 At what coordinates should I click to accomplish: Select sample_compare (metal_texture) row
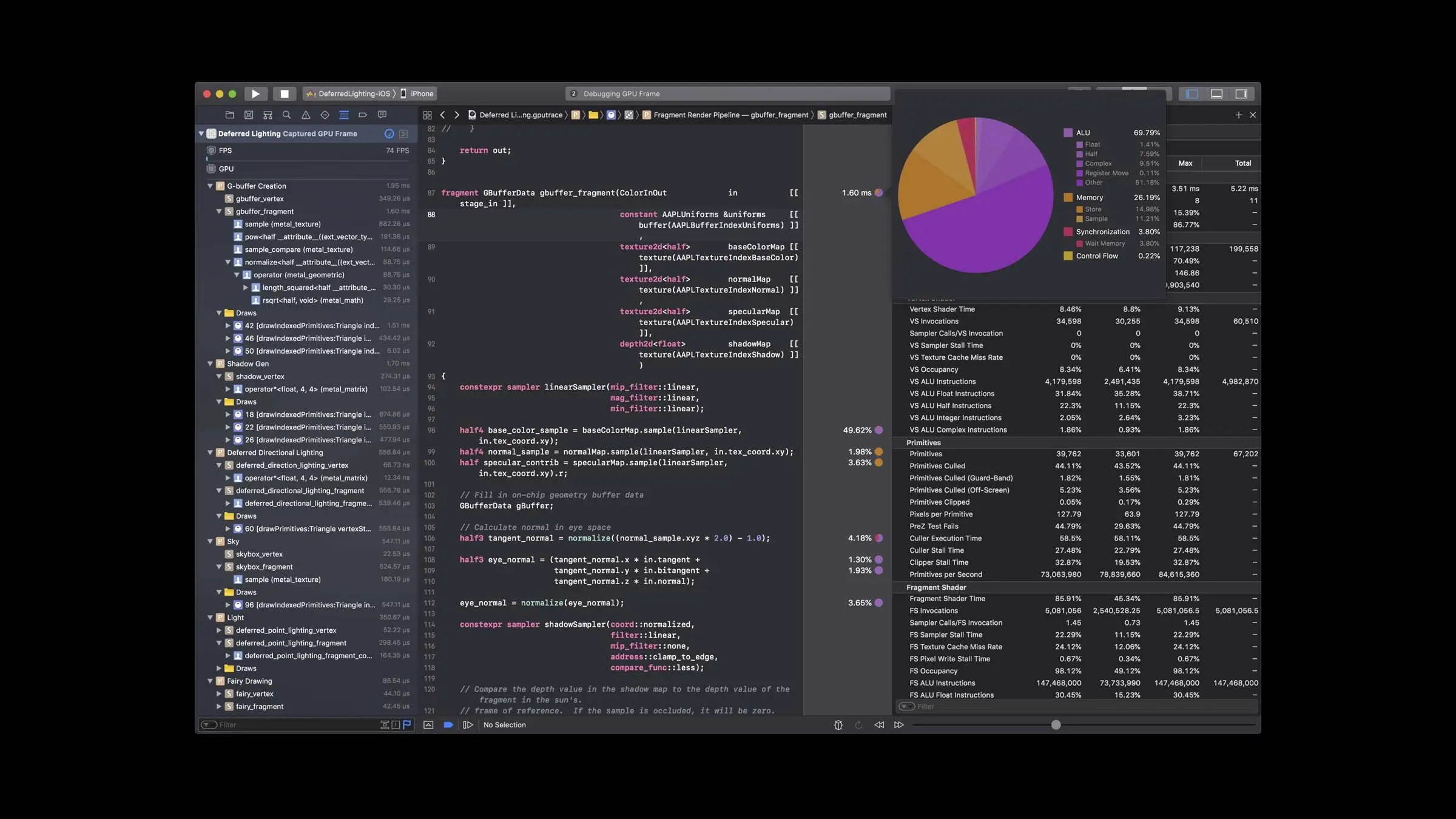click(307, 249)
